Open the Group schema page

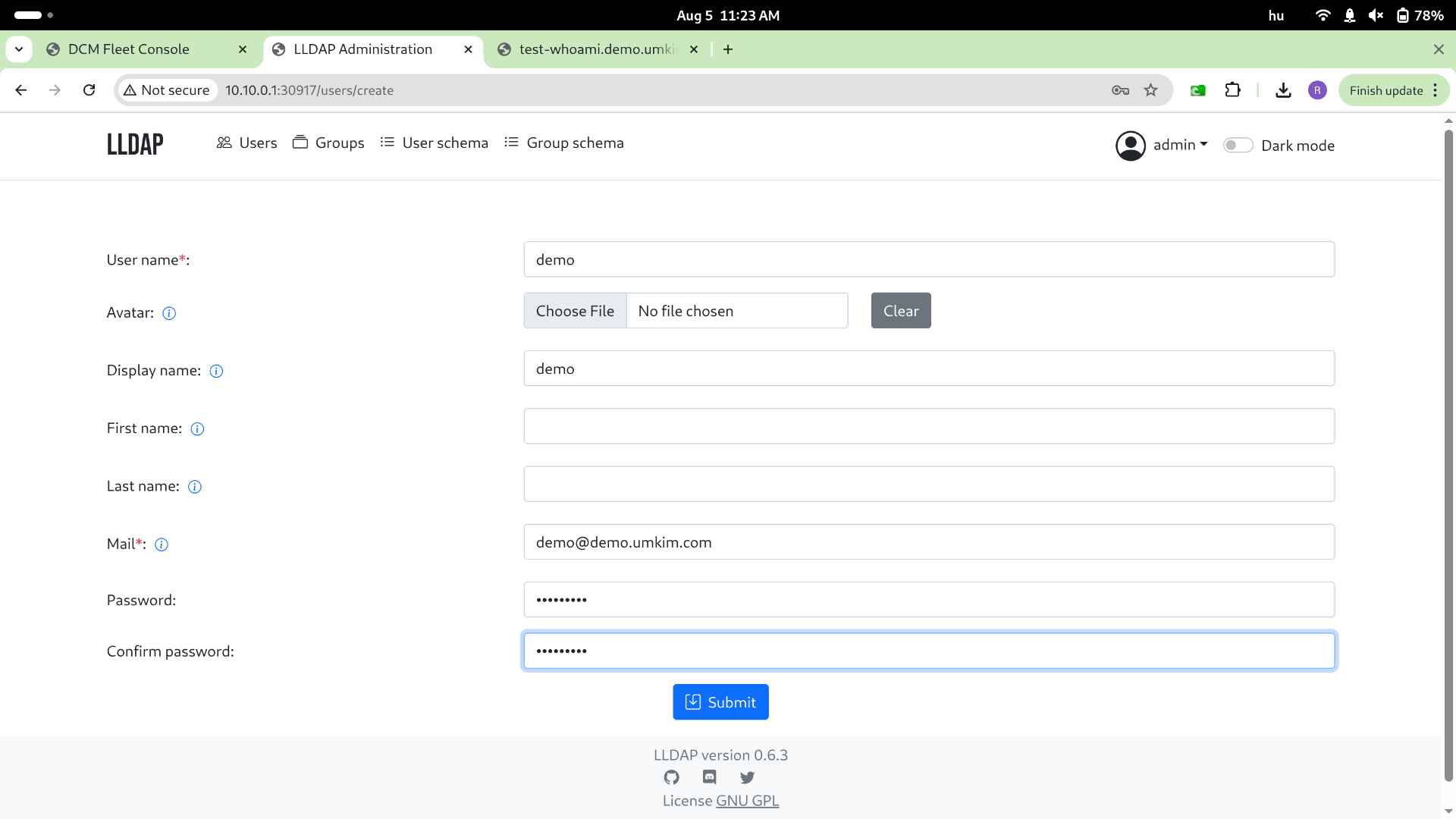[564, 143]
